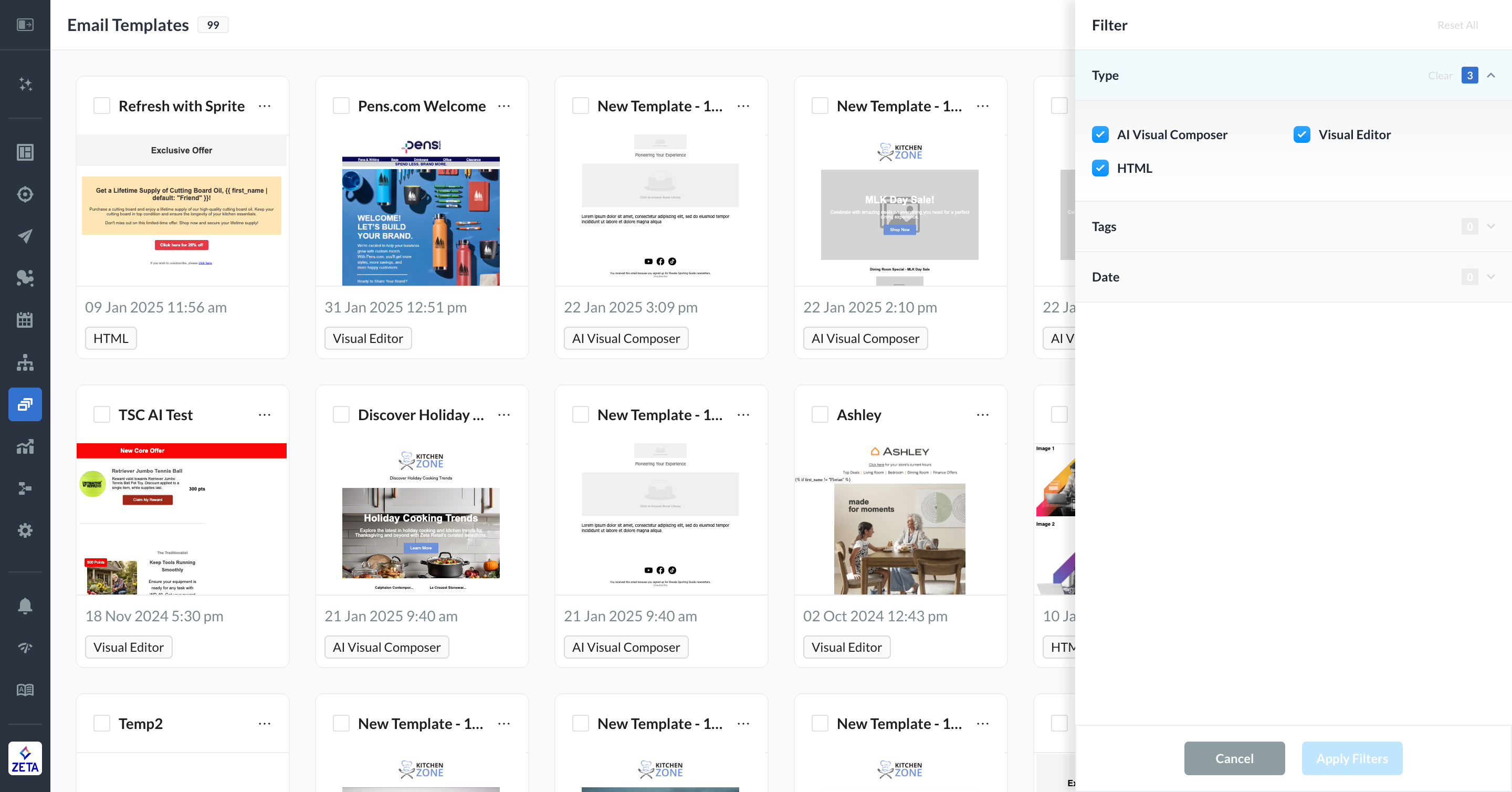Open the TSC AI Test thumbnail preview

182,519
